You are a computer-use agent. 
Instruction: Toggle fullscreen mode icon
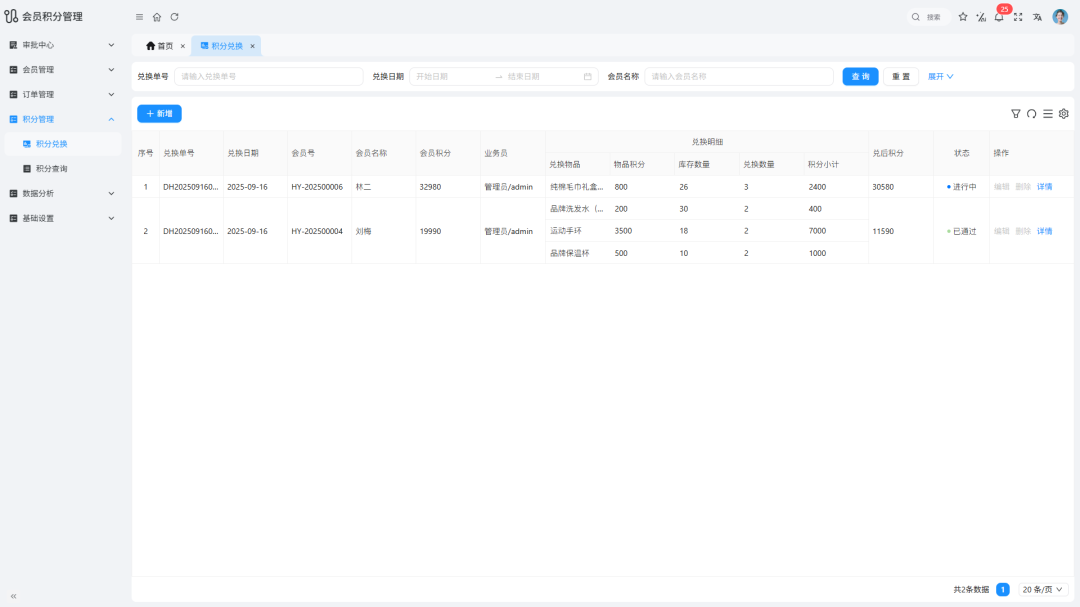tap(1018, 17)
